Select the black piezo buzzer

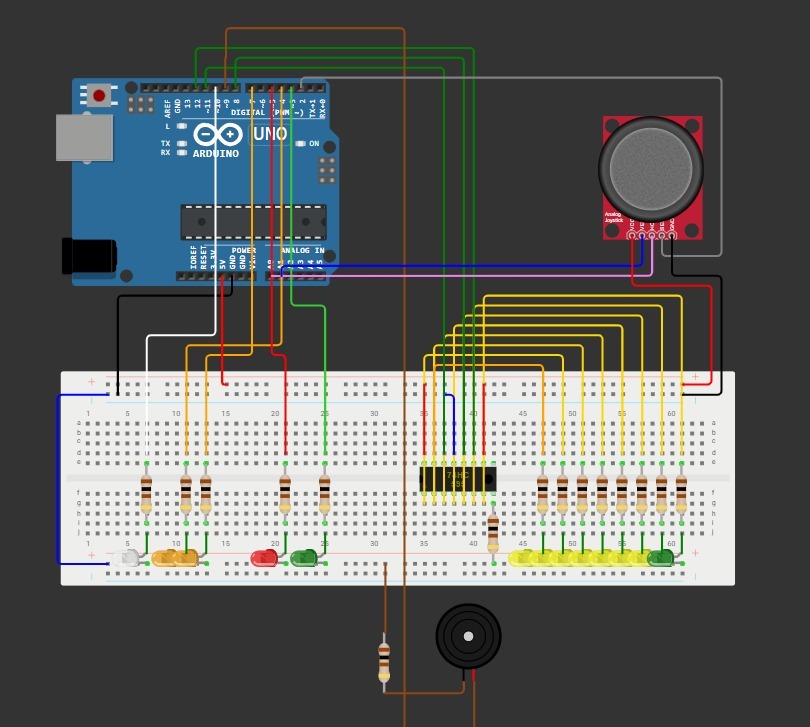468,636
